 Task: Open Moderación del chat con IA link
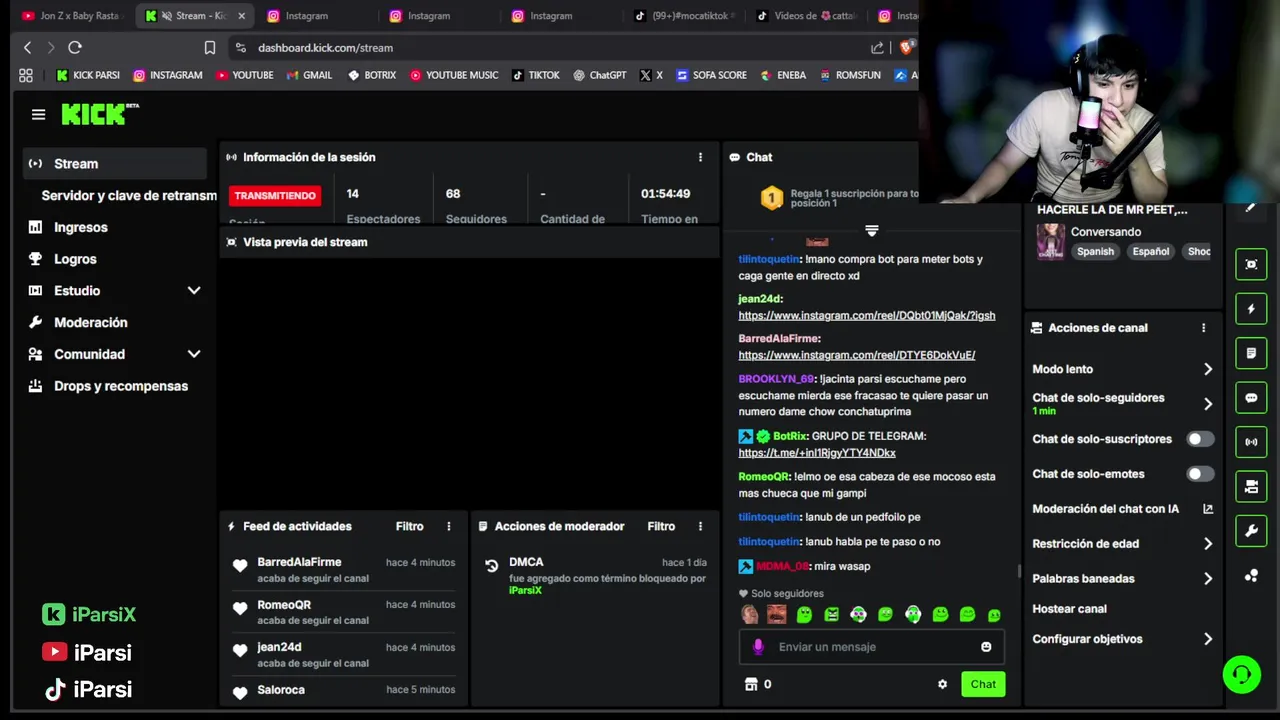click(1122, 509)
